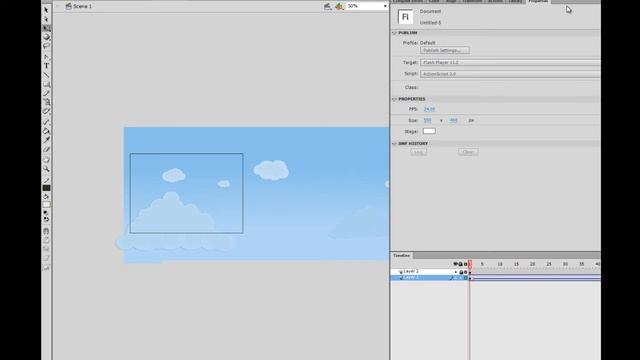The height and width of the screenshot is (360, 640).
Task: Open the Stage background color swatch
Action: (x=429, y=131)
